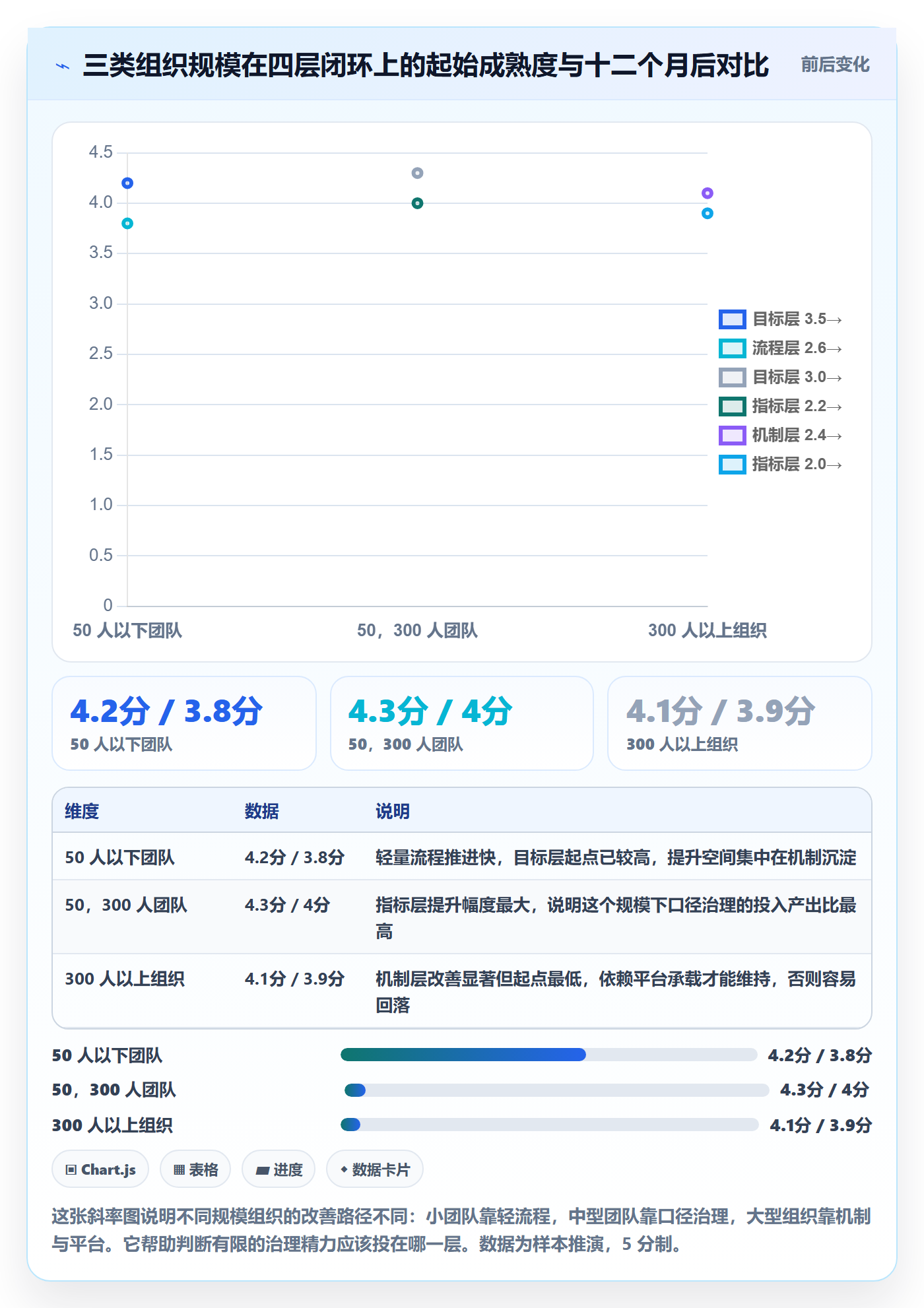Screen dimensions: 924x1308
Task: Select table cell 4.1分 / 3.9分 in 数据 column
Action: click(294, 979)
